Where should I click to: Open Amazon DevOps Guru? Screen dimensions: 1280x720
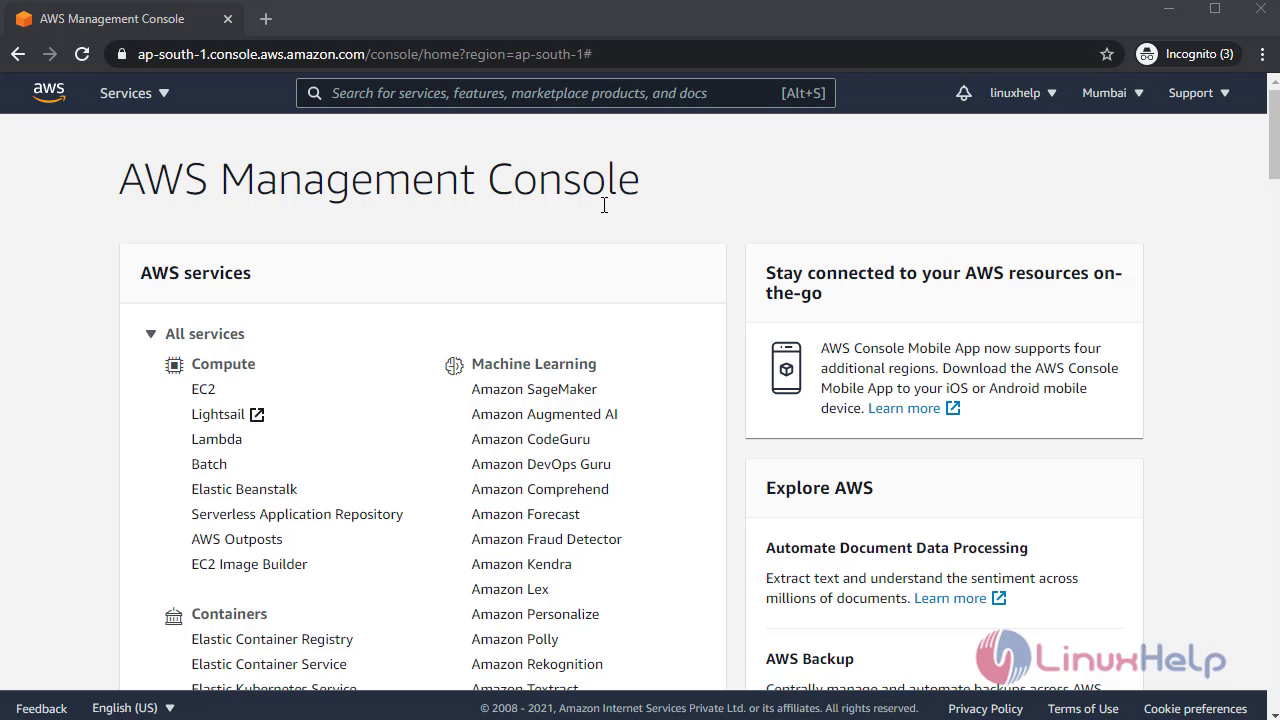[541, 464]
